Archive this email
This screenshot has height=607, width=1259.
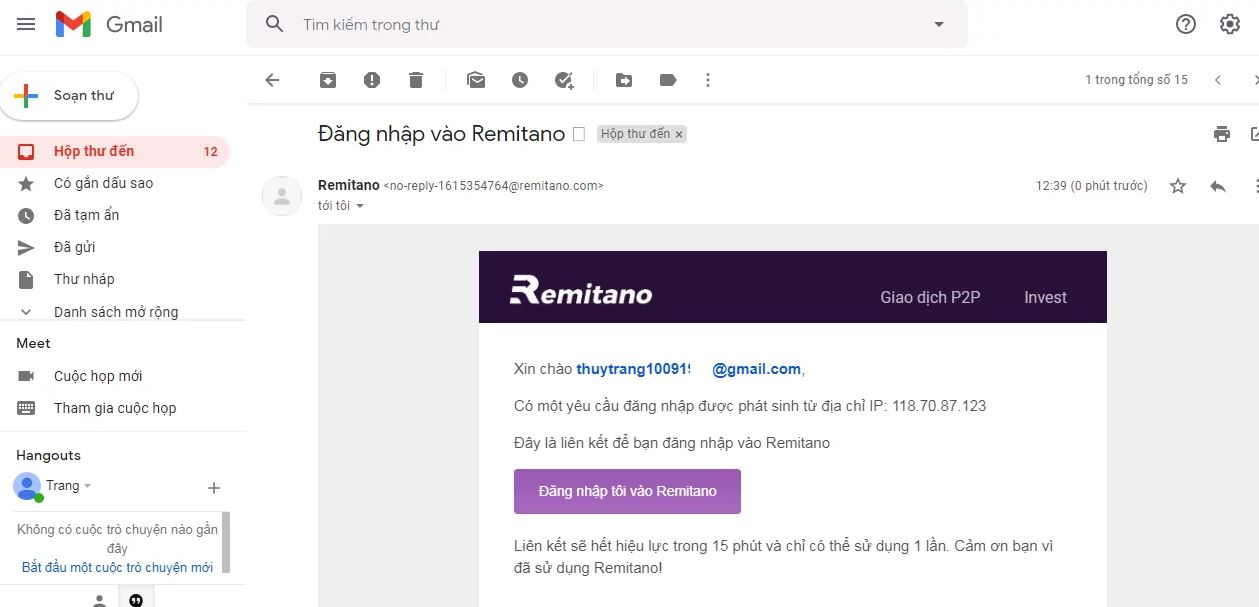pos(328,80)
